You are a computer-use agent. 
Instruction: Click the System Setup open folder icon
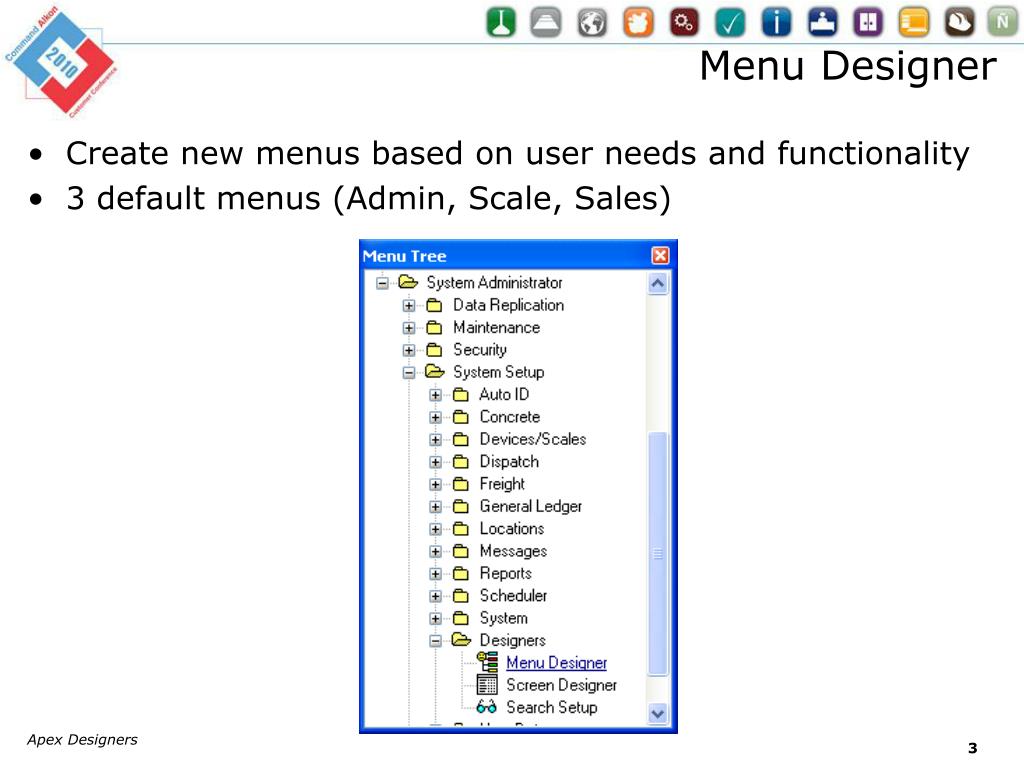434,372
